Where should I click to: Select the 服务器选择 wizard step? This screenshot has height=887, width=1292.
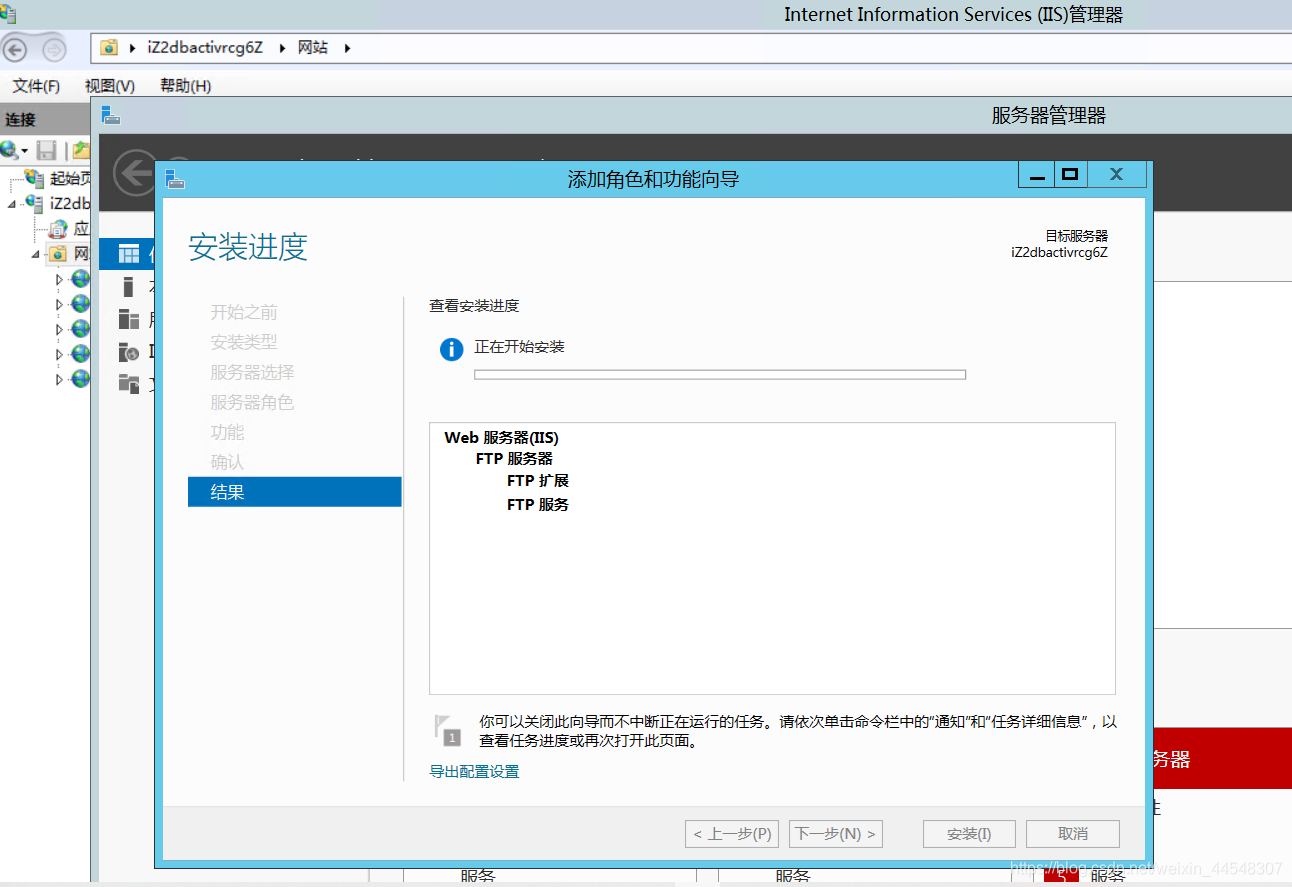pos(252,372)
